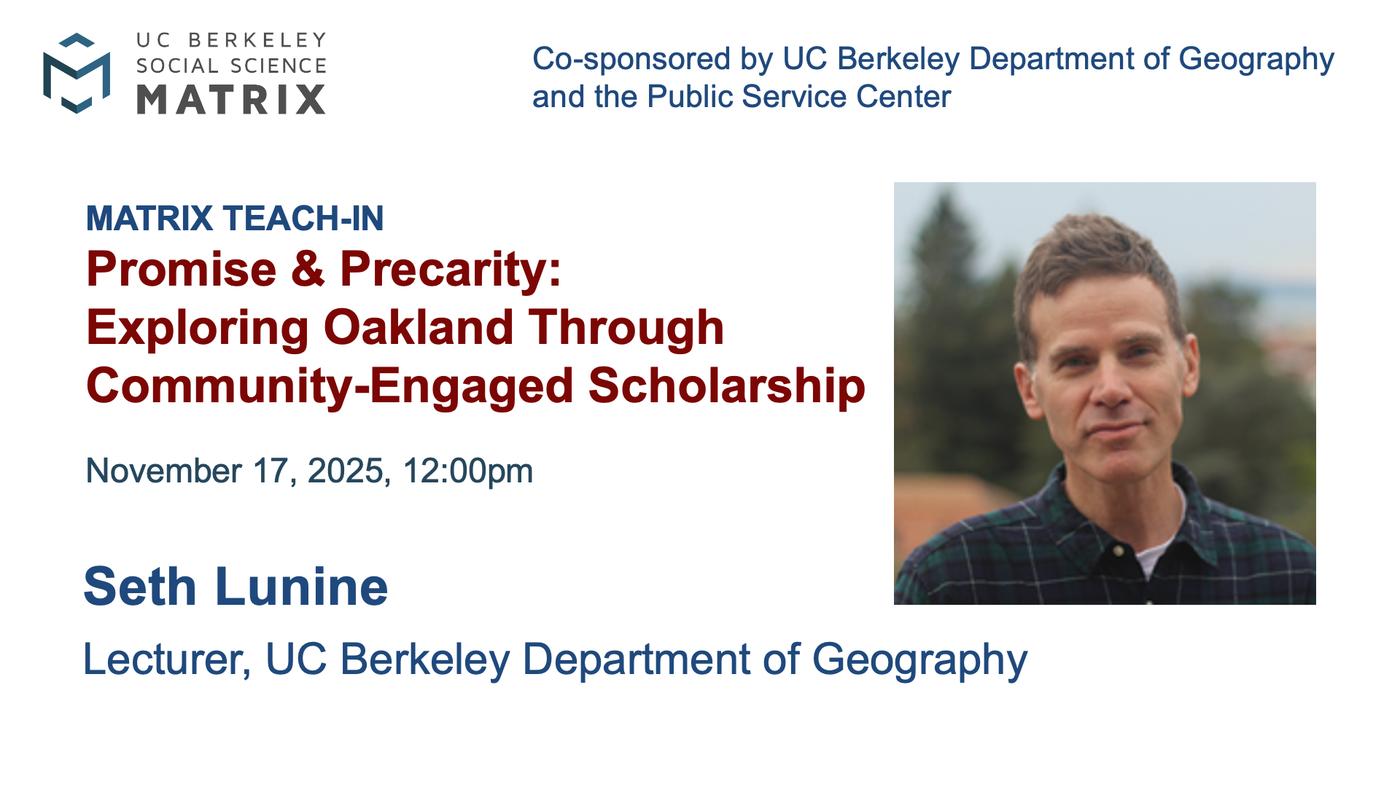Click the Public Service Center text
This screenshot has height=787, width=1400.
click(x=798, y=97)
